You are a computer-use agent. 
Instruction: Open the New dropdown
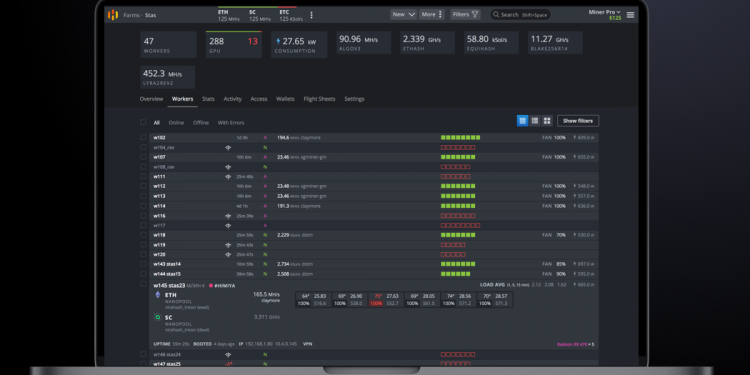coord(403,14)
